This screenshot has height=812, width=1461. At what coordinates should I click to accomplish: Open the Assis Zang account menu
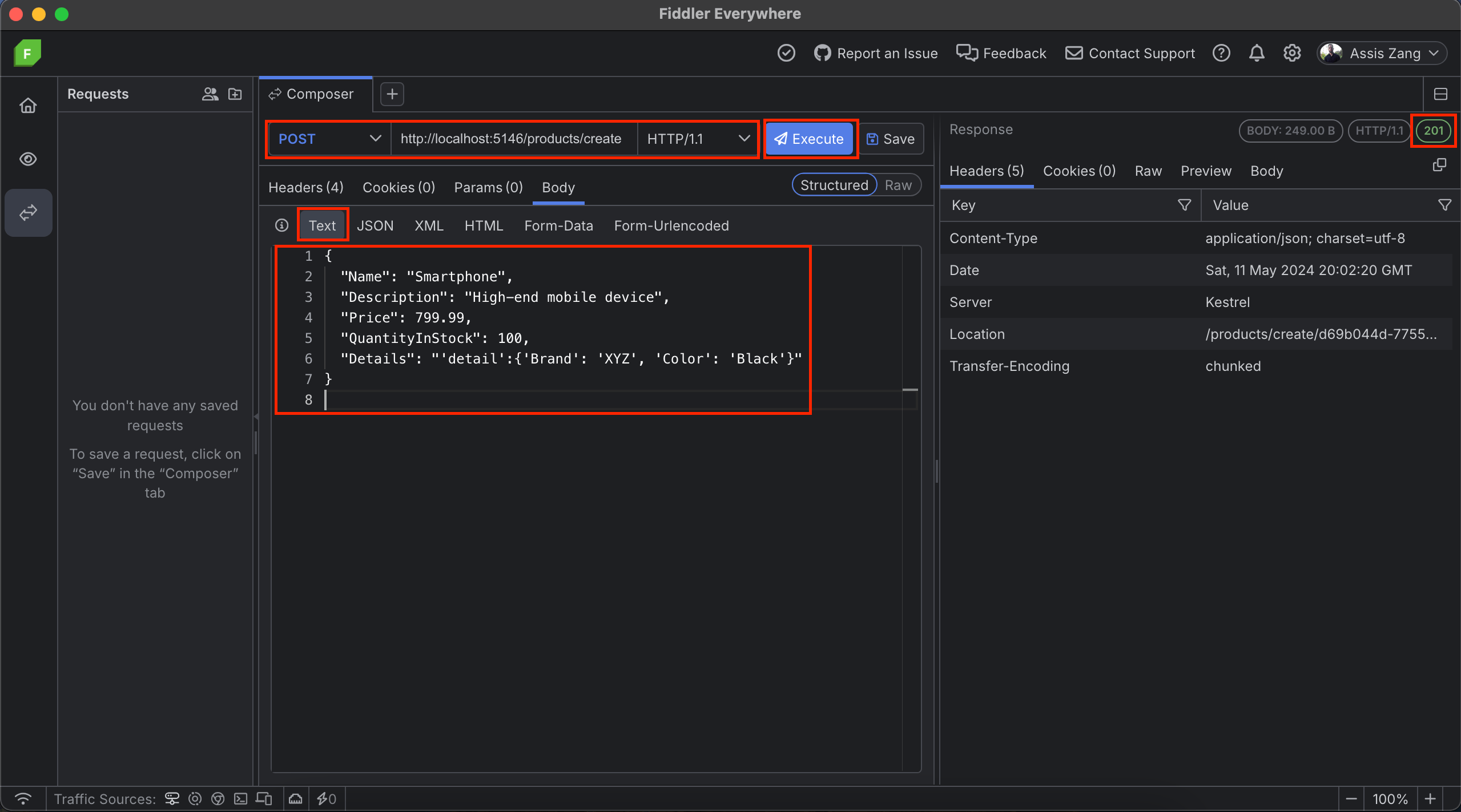[1382, 53]
